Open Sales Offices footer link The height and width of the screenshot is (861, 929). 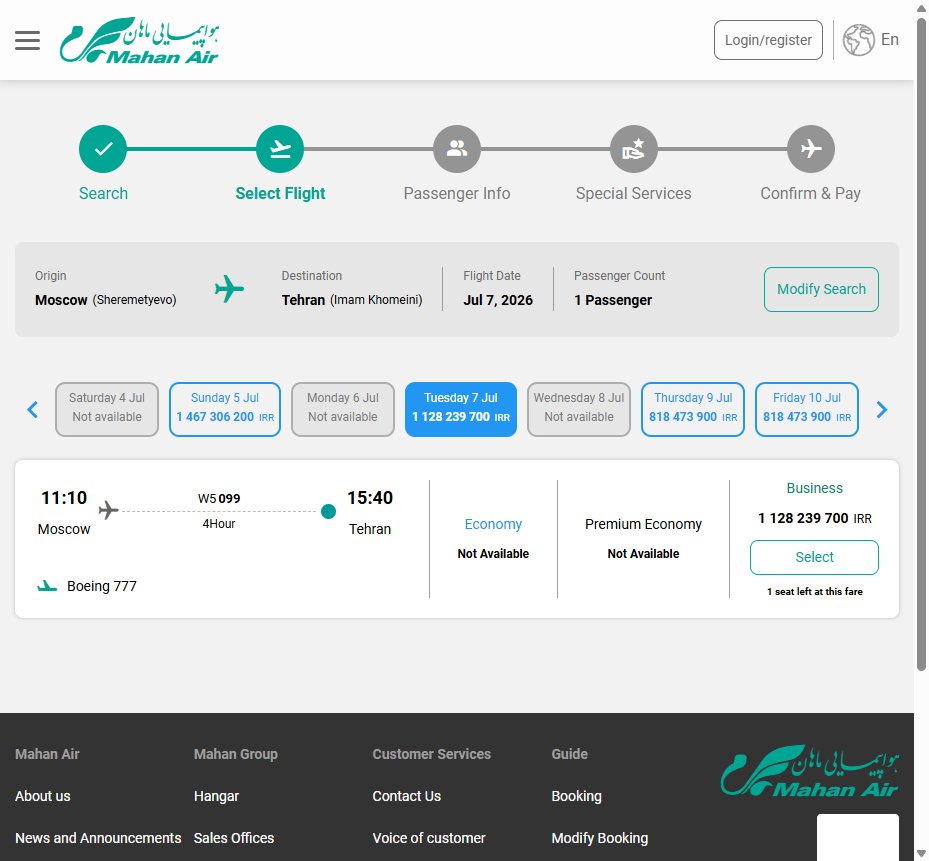pos(234,838)
